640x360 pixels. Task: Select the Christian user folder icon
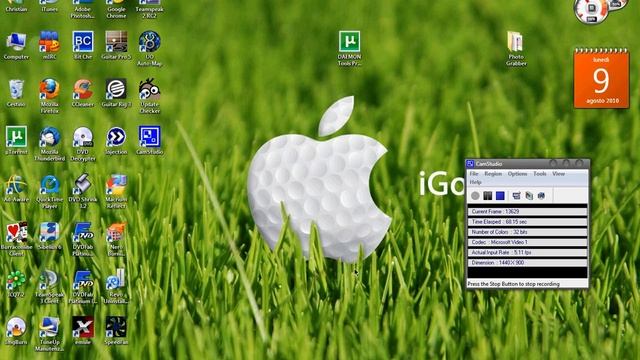pos(16,6)
